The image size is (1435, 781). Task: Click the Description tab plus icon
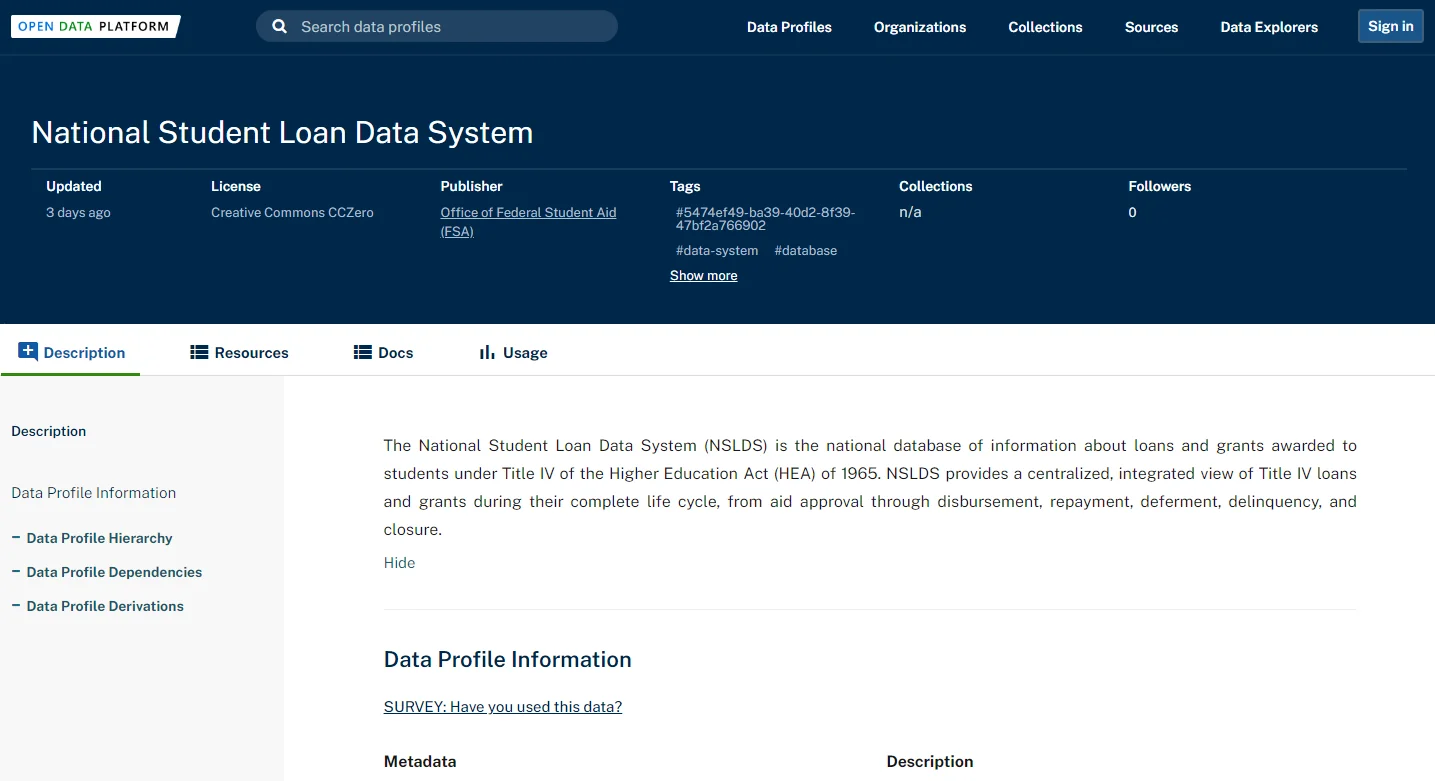click(x=28, y=351)
